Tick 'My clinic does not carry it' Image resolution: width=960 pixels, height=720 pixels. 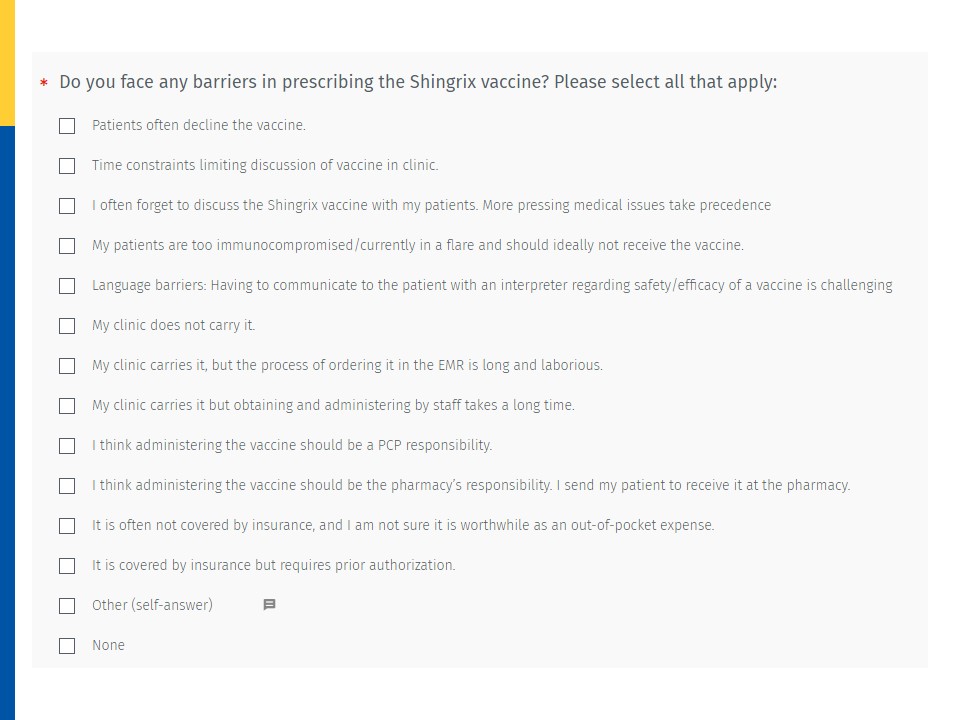(x=67, y=326)
